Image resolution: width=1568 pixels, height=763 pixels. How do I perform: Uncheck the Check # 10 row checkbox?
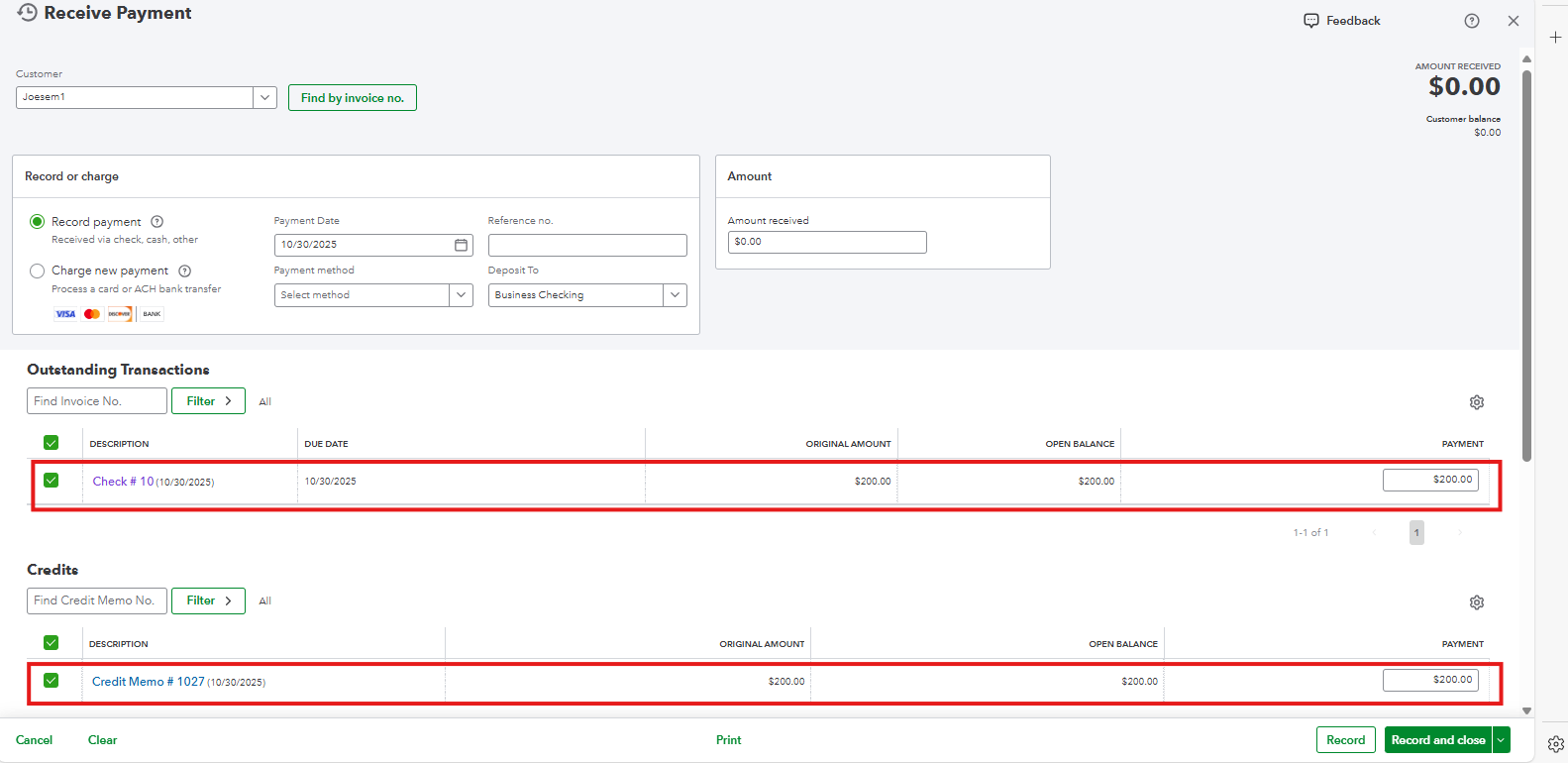point(52,481)
